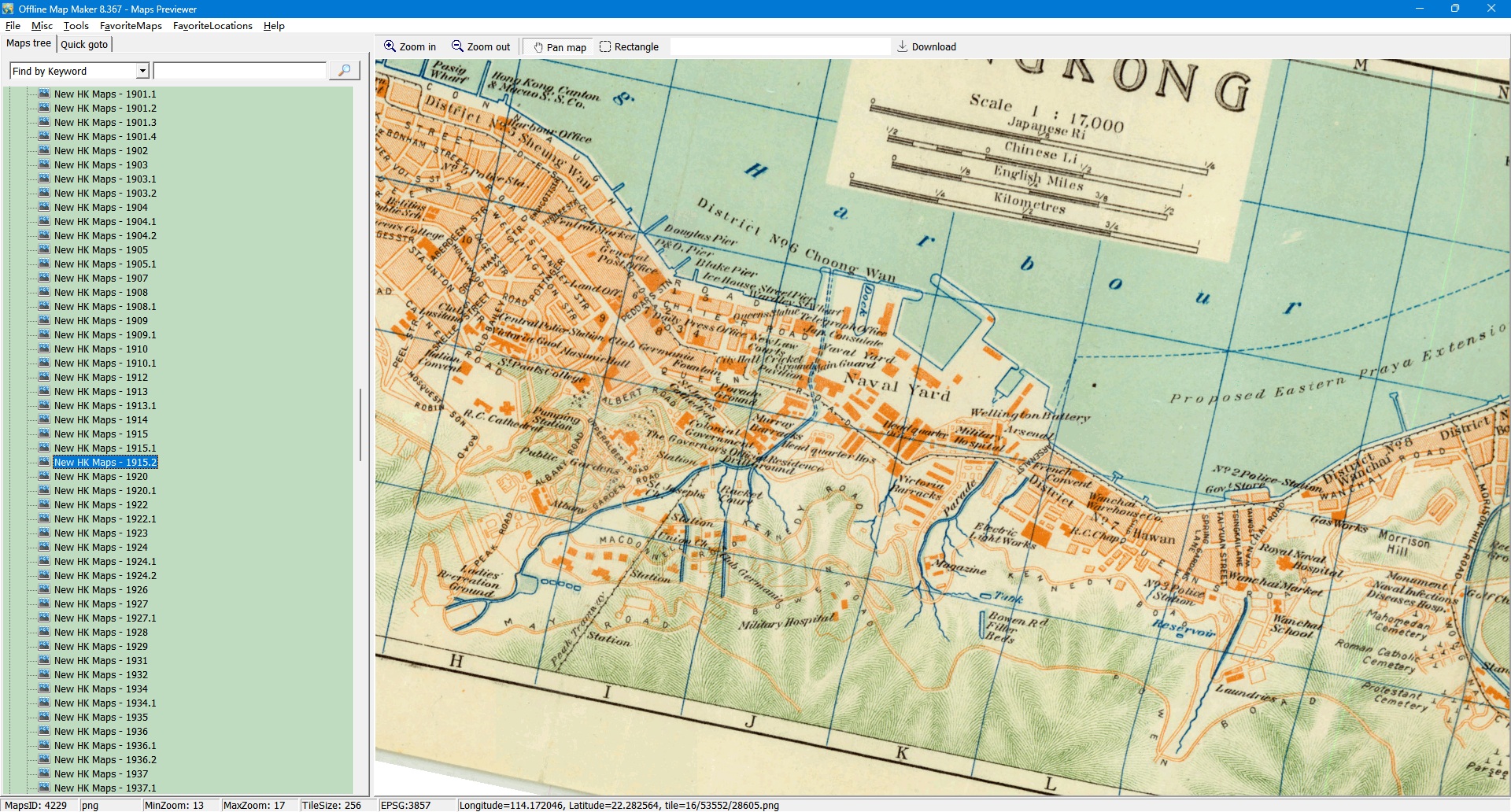Open the Find by Keyword dropdown

pyautogui.click(x=142, y=71)
